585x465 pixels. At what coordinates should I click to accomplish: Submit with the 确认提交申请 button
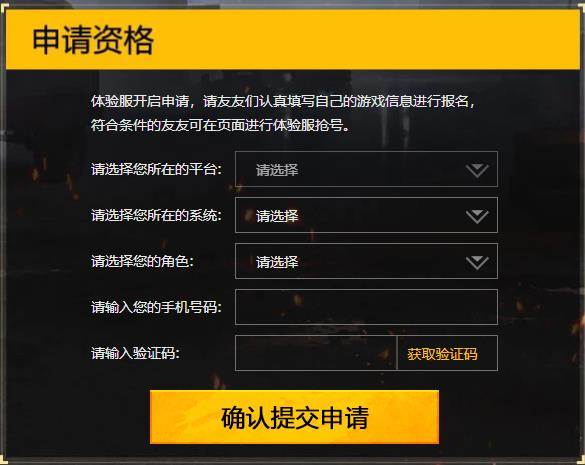point(294,417)
